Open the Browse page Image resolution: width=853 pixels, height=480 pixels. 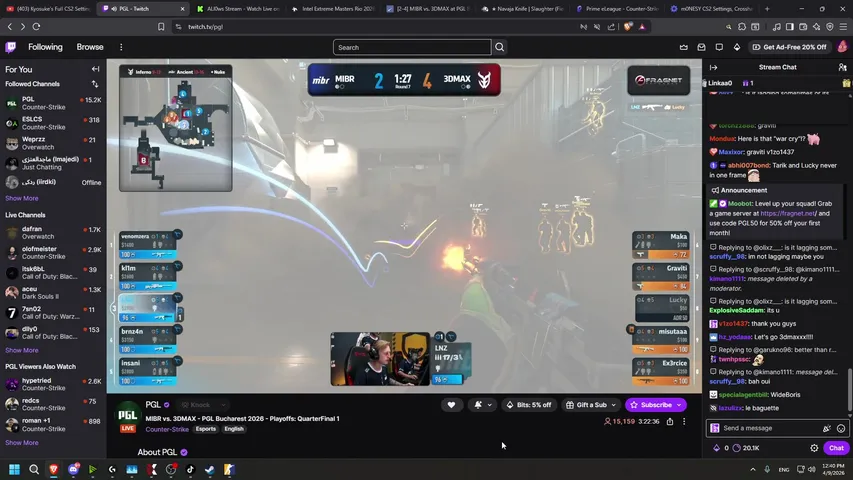90,47
